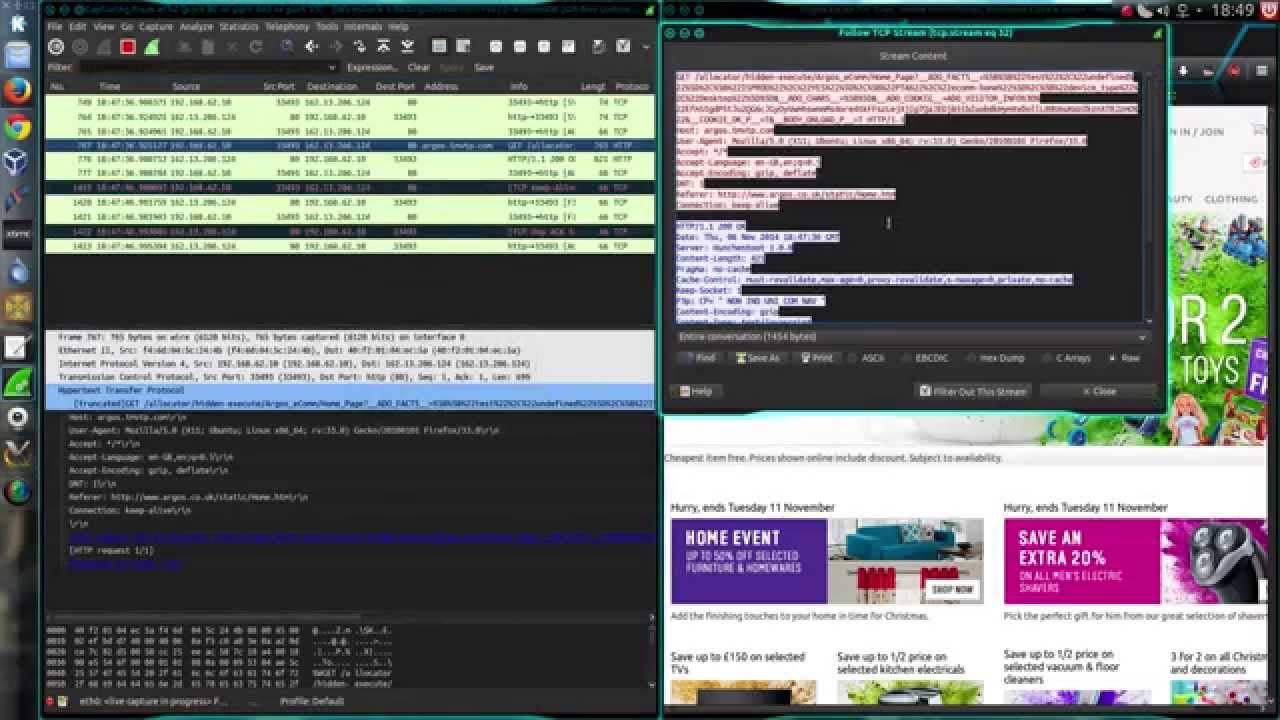Select Wireshark icon in the dock
This screenshot has height=720, width=1280.
[x=18, y=383]
